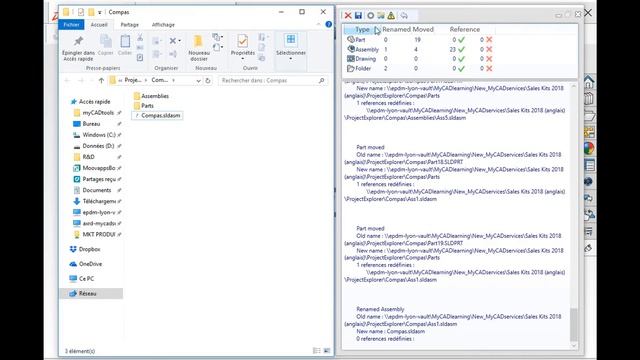Switch to the Accueil ribbon tab
The height and width of the screenshot is (360, 640).
99,24
